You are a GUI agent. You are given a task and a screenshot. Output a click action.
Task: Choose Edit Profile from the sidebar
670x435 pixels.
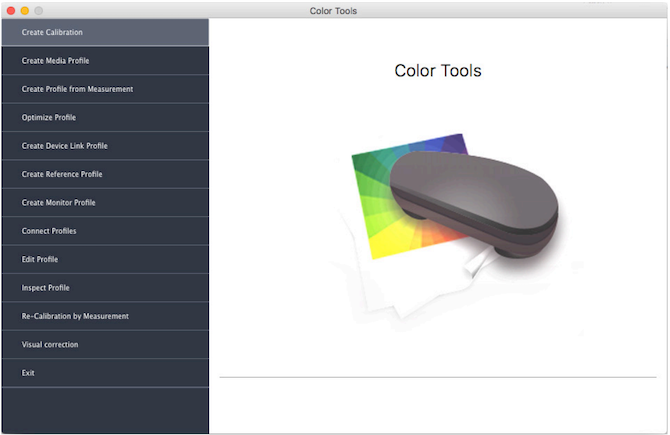[x=104, y=259]
